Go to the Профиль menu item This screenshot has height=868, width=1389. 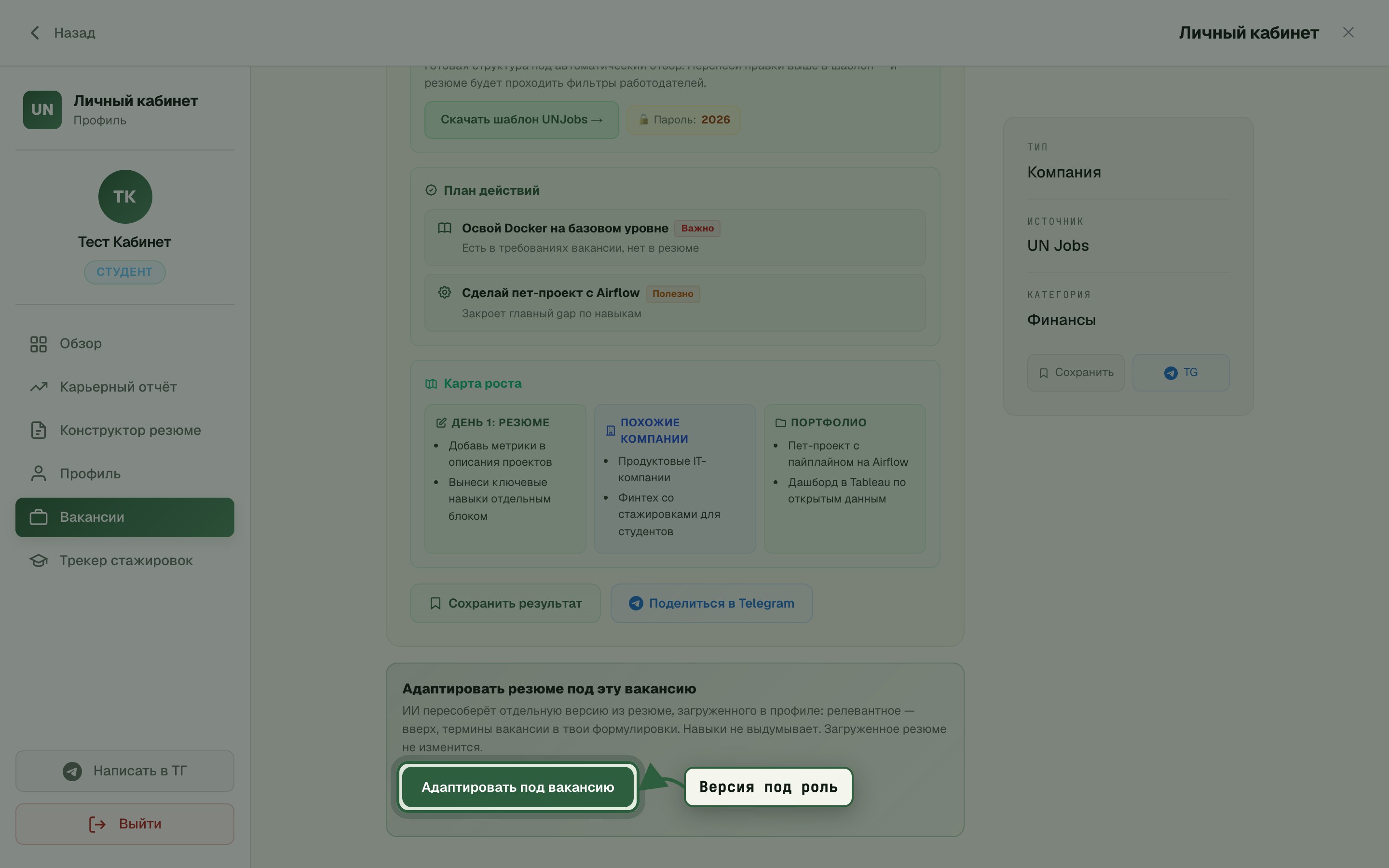124,474
